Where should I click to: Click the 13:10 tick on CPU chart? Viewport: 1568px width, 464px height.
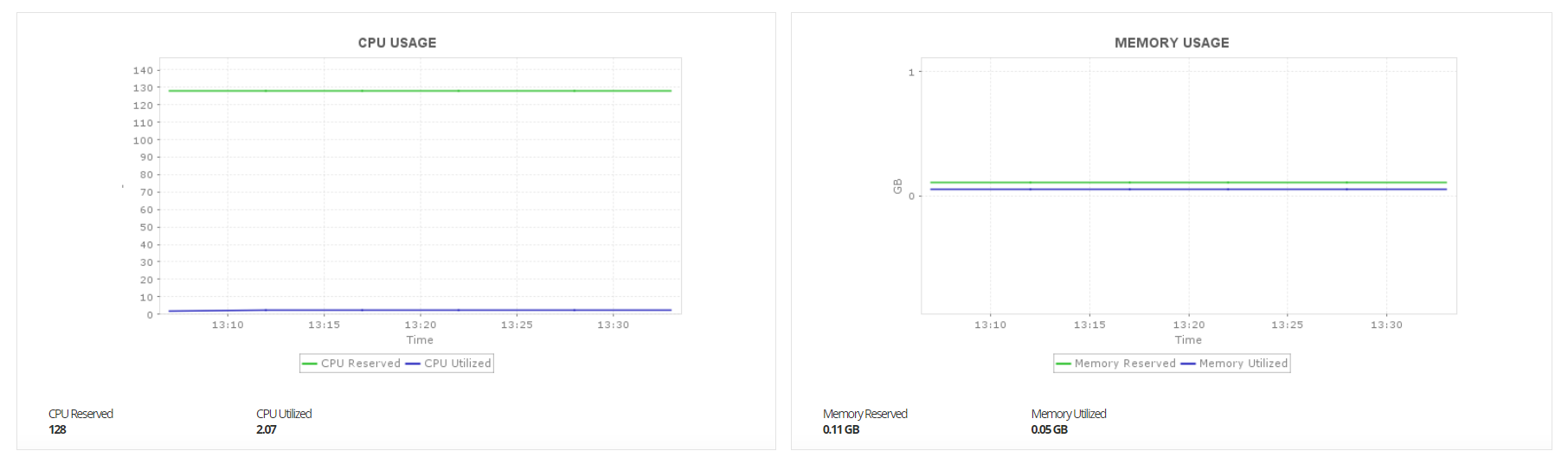[228, 325]
